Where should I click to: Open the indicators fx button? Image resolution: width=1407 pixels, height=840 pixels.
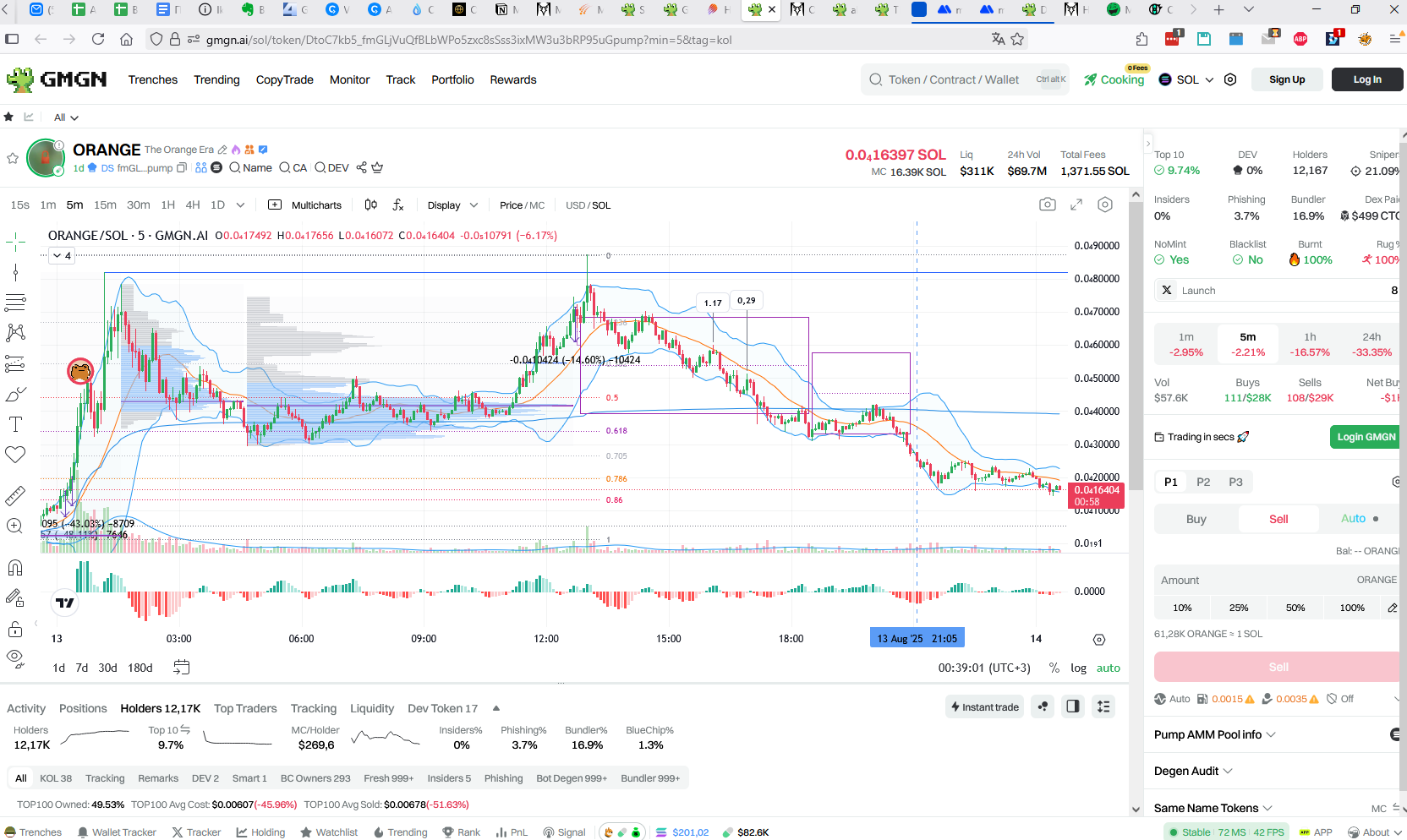(x=398, y=205)
